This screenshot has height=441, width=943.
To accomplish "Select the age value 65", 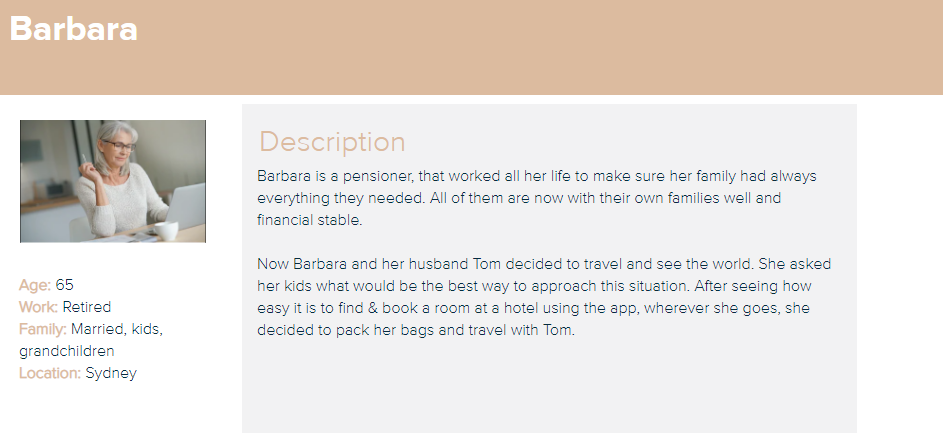I will [65, 285].
